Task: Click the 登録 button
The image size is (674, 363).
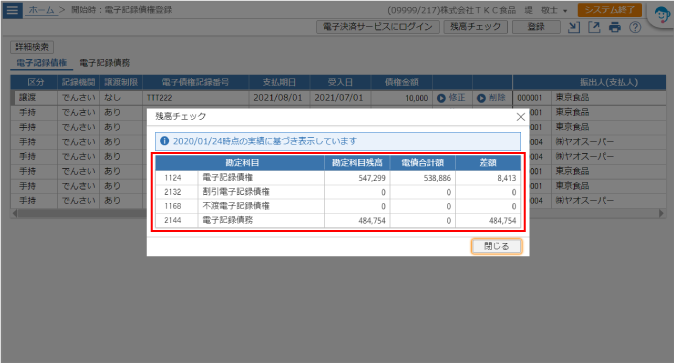Action: pyautogui.click(x=536, y=27)
